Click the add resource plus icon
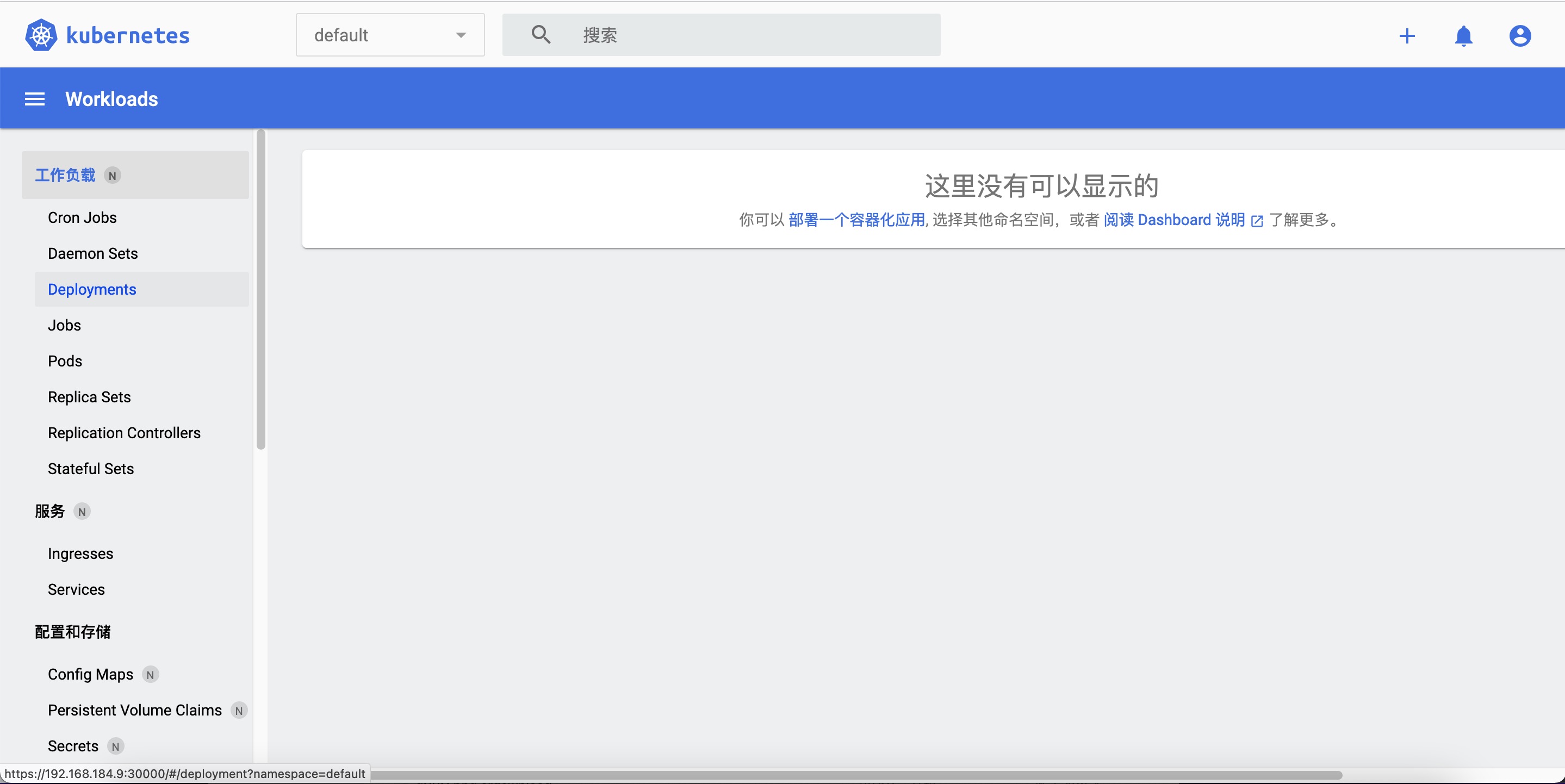This screenshot has width=1565, height=784. click(1407, 35)
